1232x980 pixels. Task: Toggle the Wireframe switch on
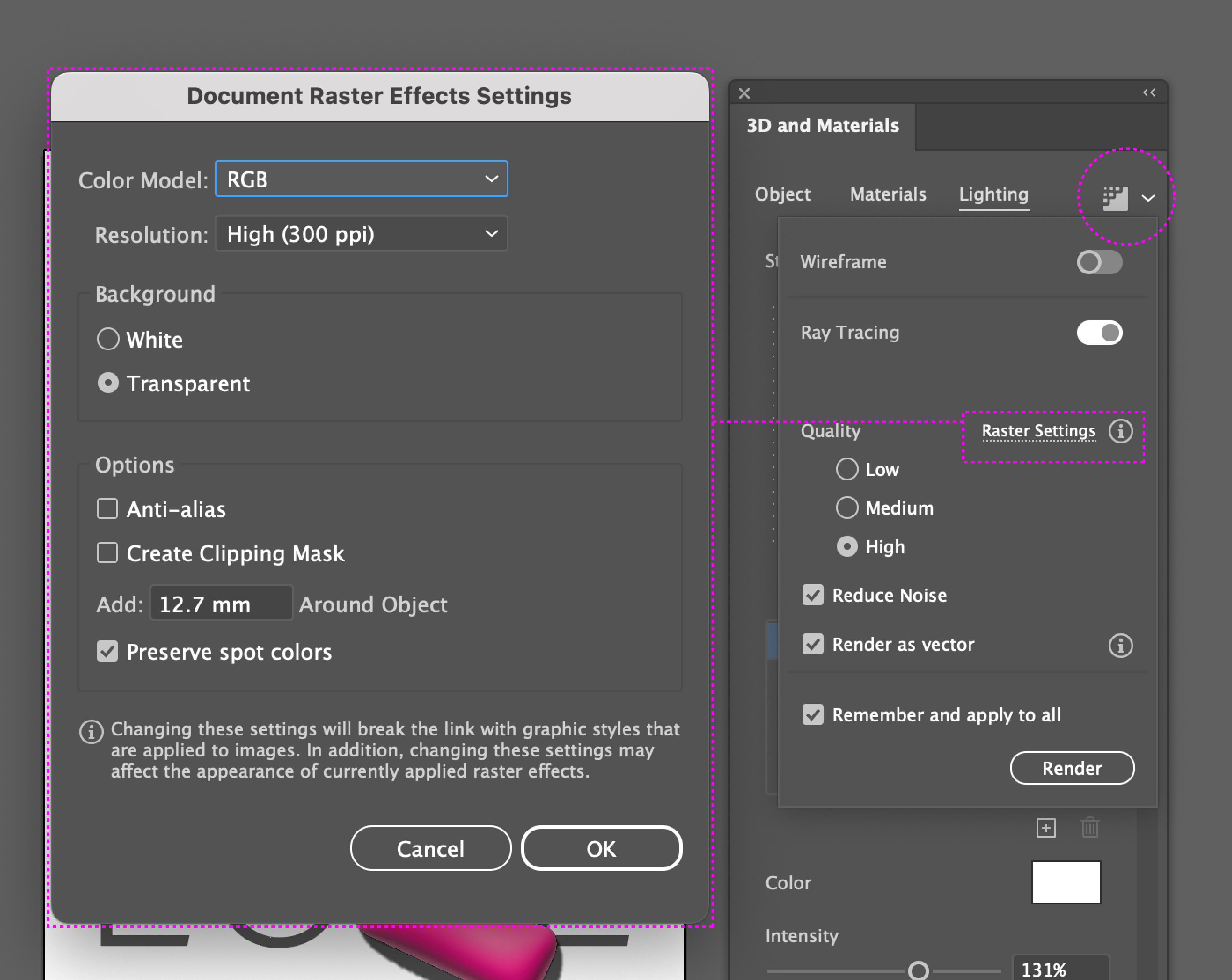click(1099, 262)
